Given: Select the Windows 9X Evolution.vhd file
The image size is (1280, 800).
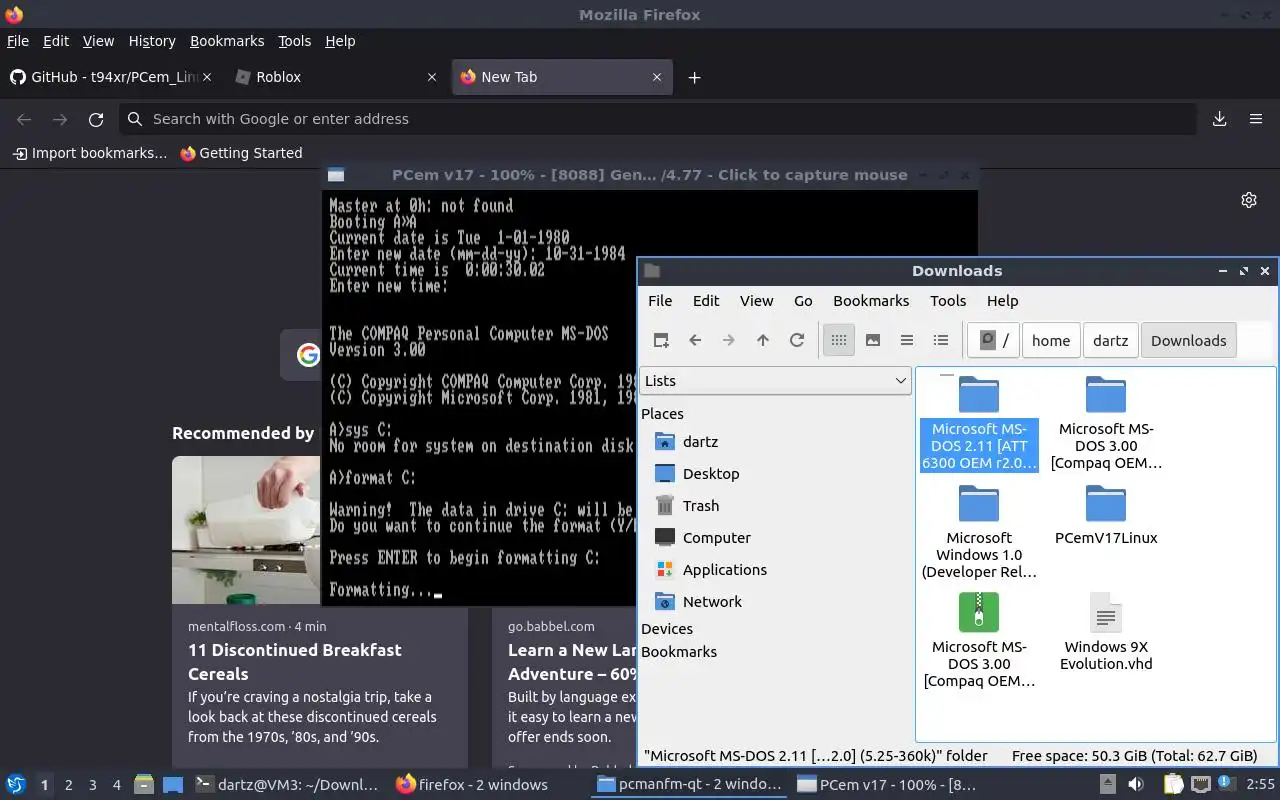Looking at the screenshot, I should [1106, 632].
